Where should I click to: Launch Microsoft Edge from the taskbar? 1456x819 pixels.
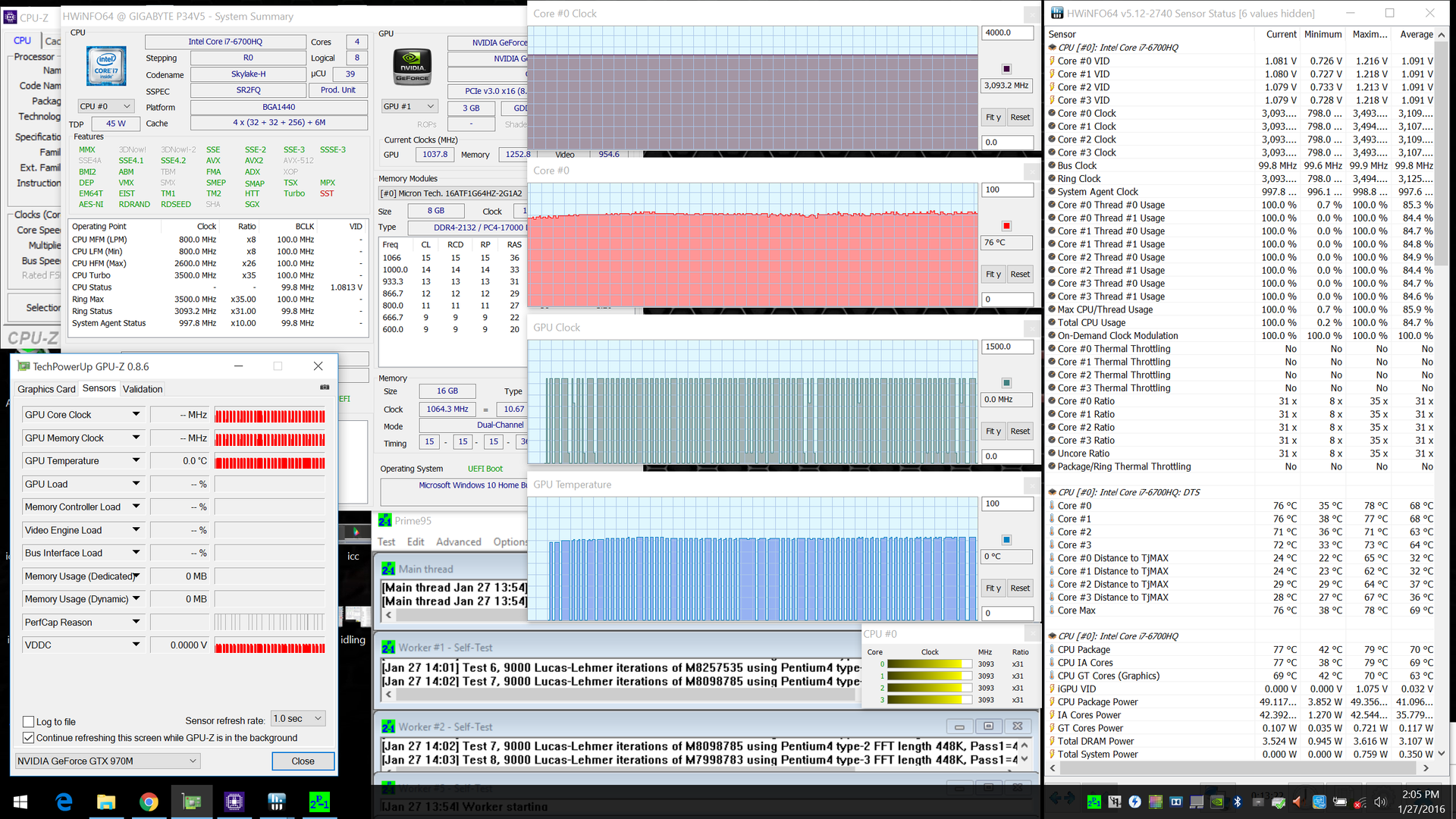tap(64, 802)
